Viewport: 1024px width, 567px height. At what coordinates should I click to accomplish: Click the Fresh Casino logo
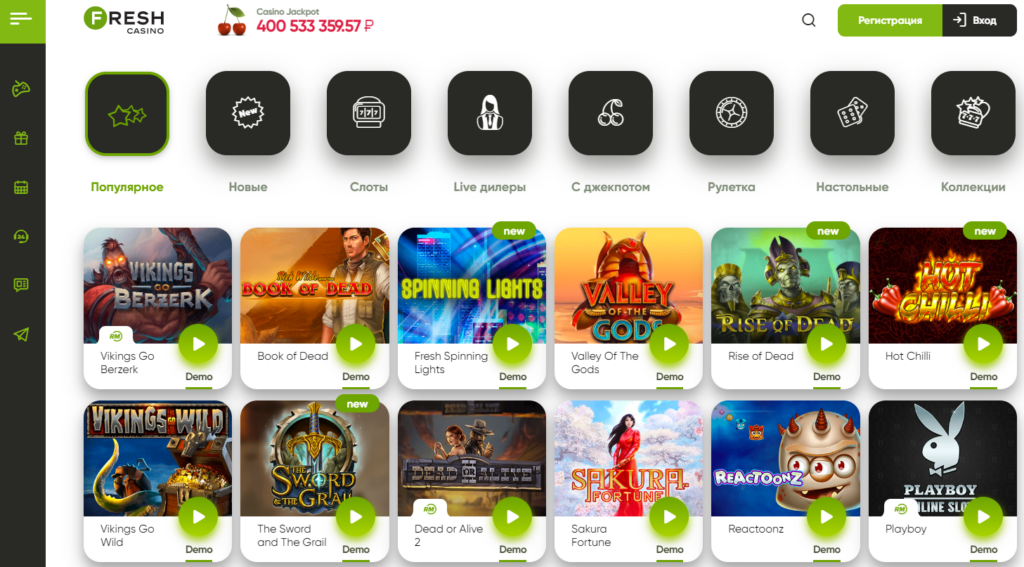[124, 20]
